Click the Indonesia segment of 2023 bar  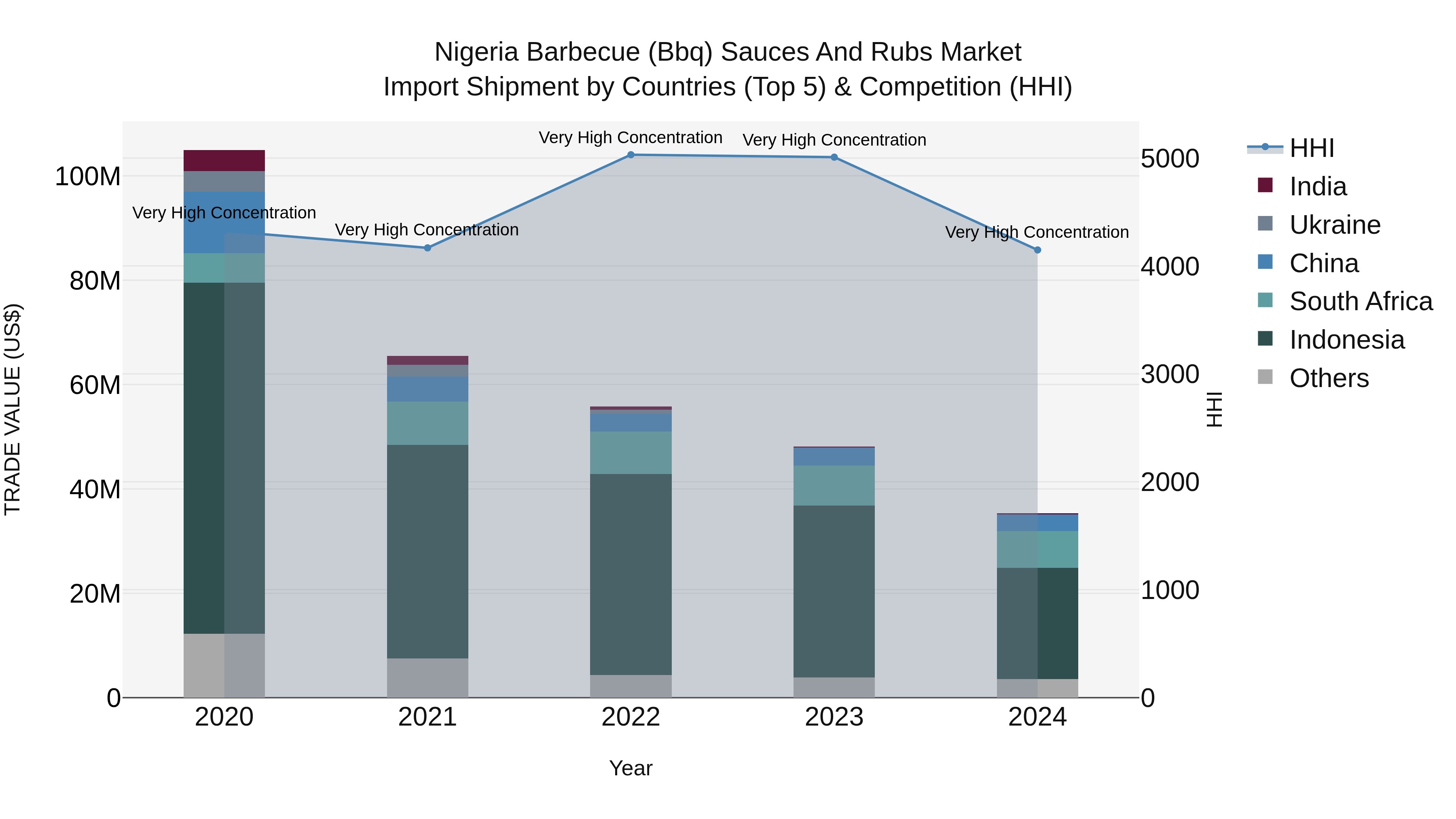(x=834, y=591)
